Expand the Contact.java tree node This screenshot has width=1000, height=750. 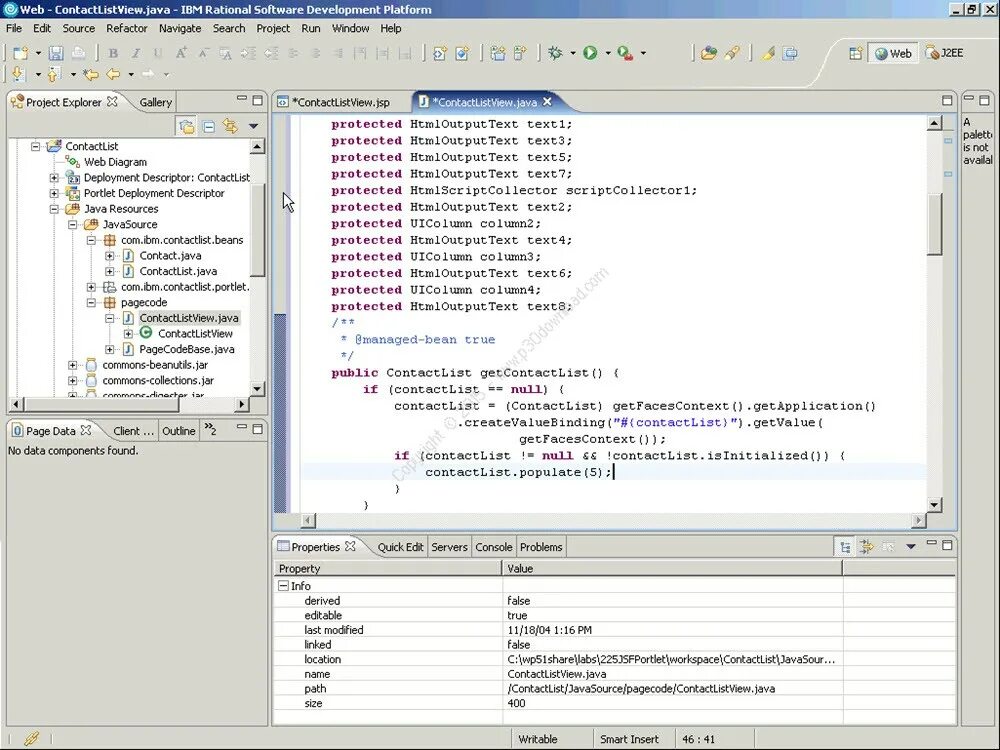(110, 256)
